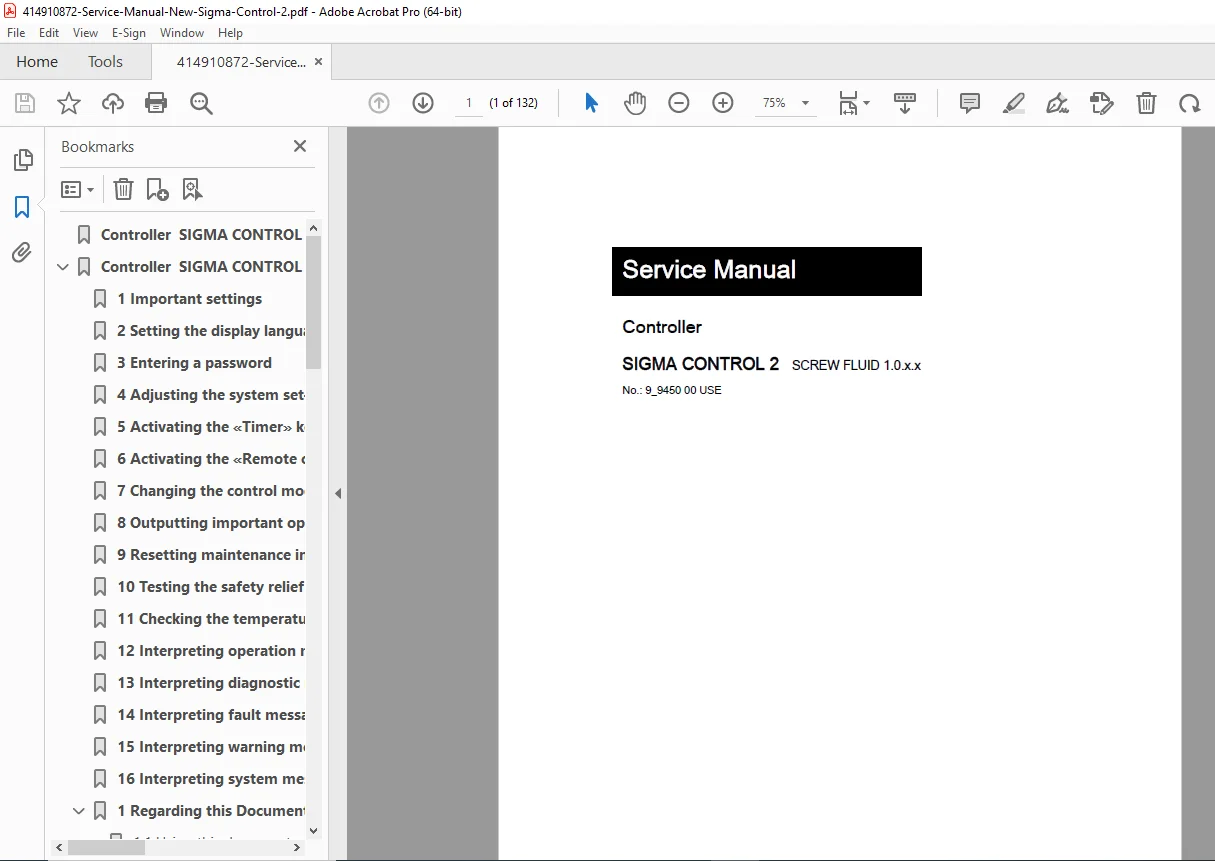Viewport: 1215px width, 861px height.
Task: Go to next page arrow
Action: coord(423,103)
